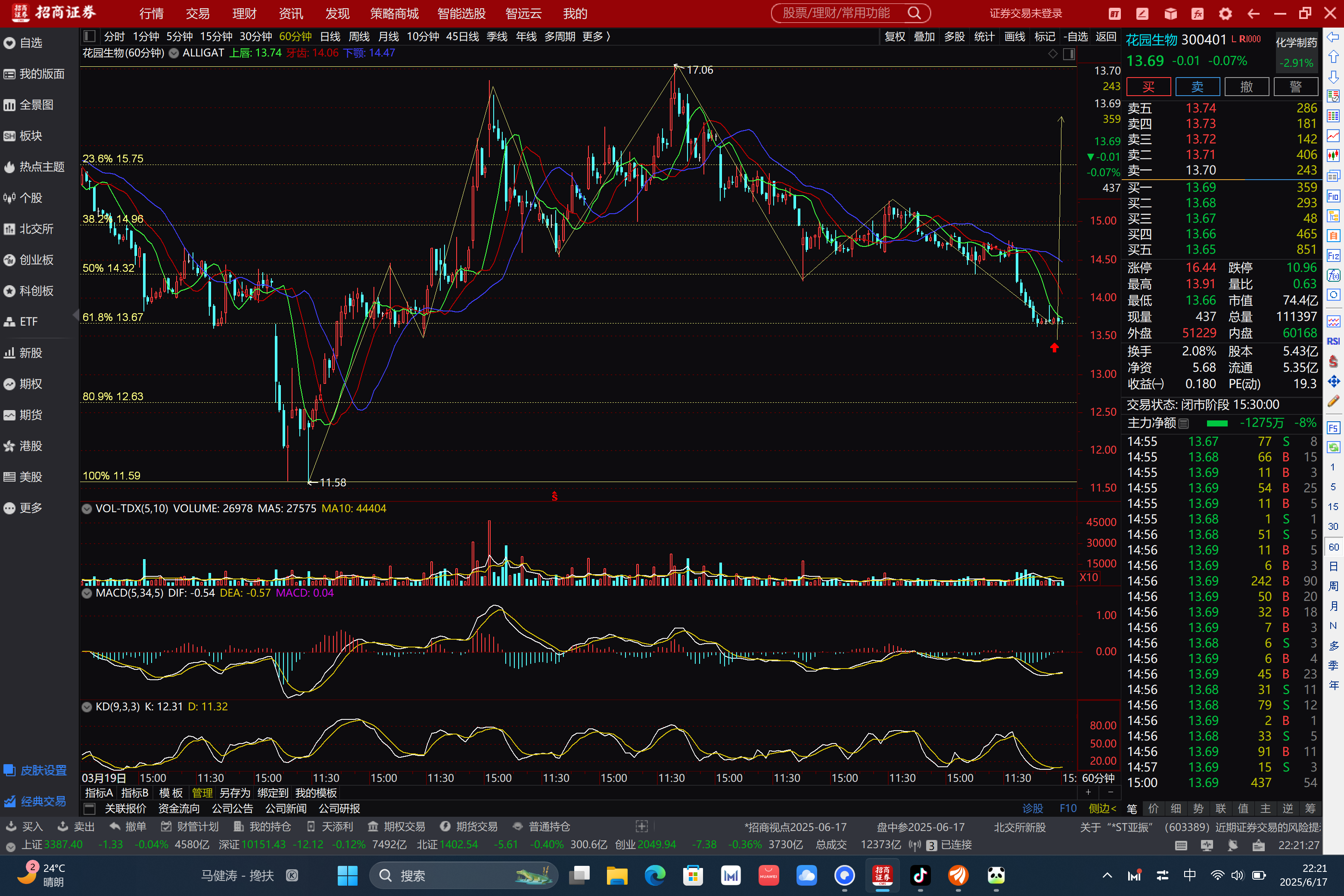The image size is (1344, 896).
Task: Open the 3D box icon in title bar
Action: [x=1170, y=14]
